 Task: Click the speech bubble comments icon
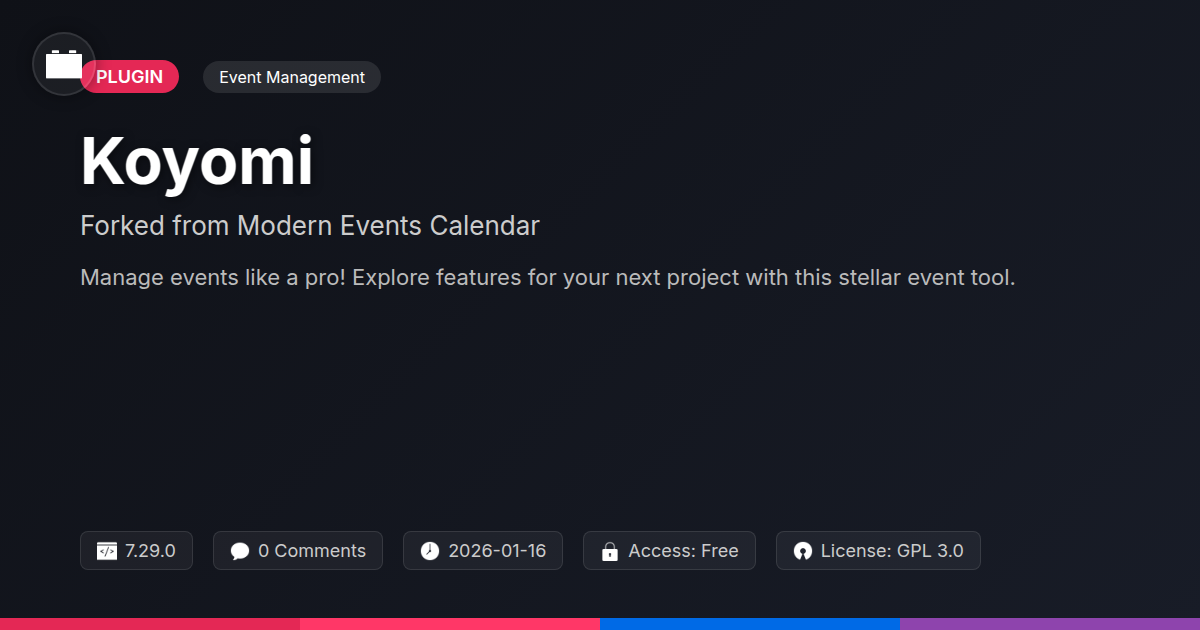[x=239, y=551]
